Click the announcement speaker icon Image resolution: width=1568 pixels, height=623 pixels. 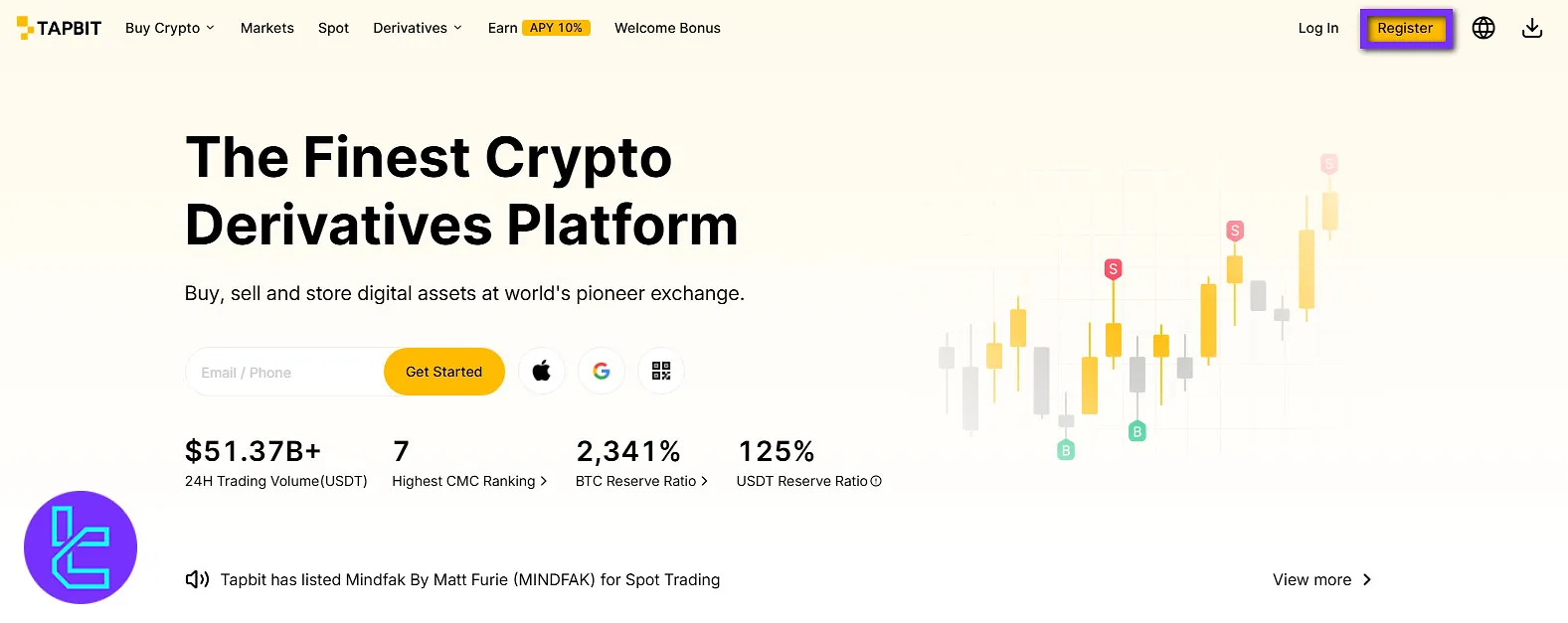click(197, 579)
